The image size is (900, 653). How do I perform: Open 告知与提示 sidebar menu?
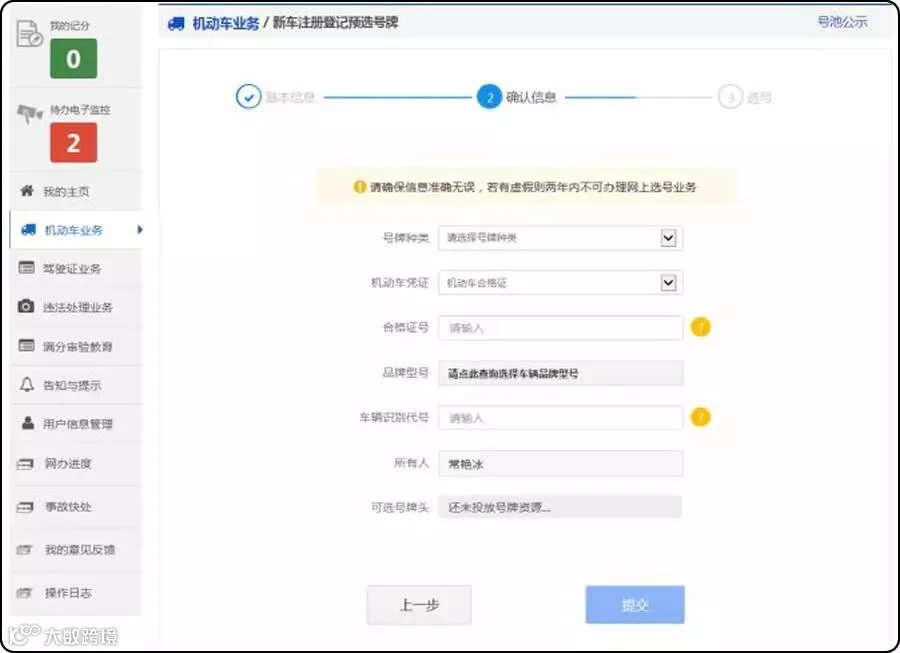(x=76, y=385)
